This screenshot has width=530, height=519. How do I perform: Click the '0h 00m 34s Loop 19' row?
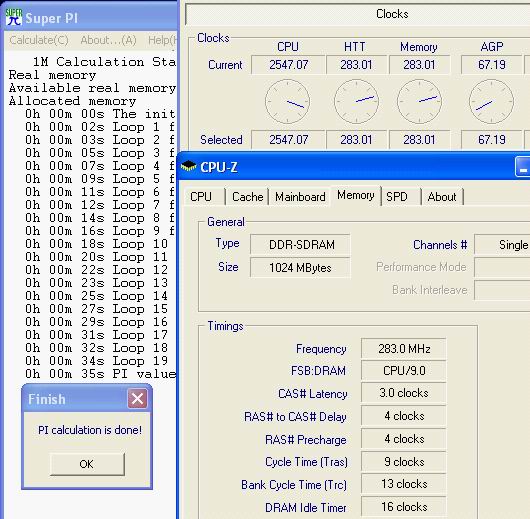pos(97,361)
